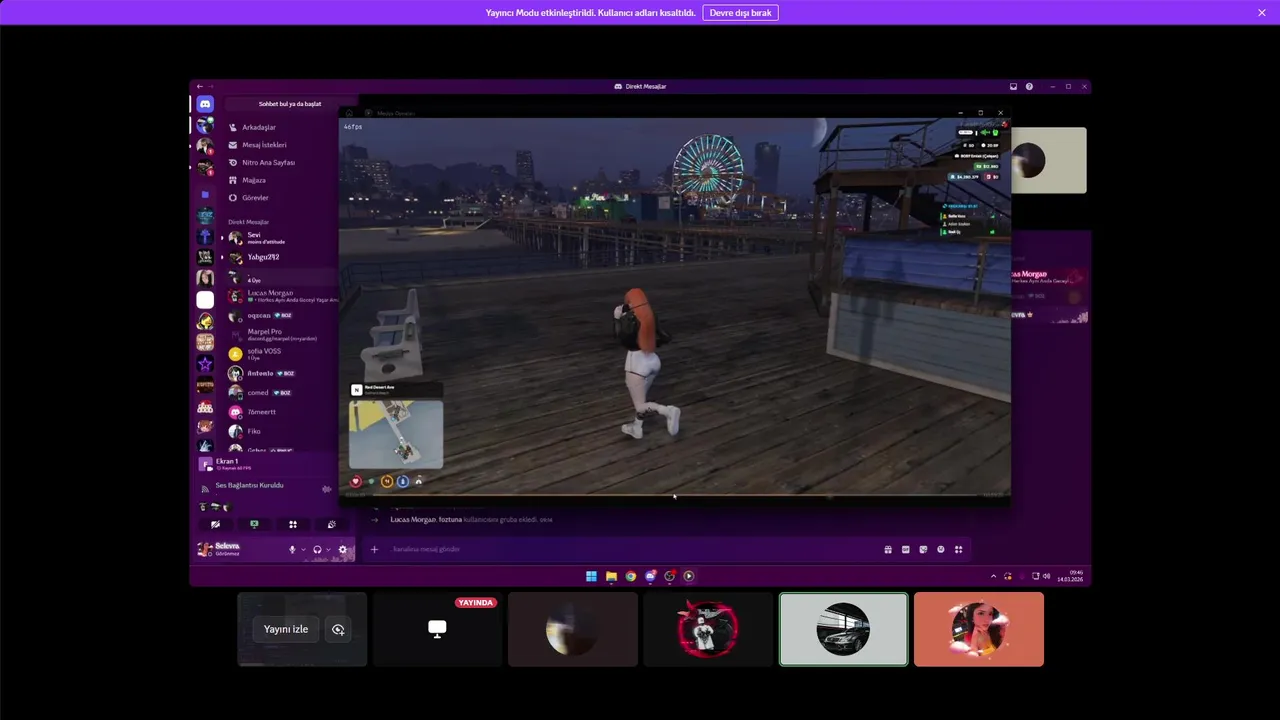The image size is (1280, 720).
Task: Click 'Ses Bağlantısı Kuruldu' voice status text
Action: pos(249,485)
